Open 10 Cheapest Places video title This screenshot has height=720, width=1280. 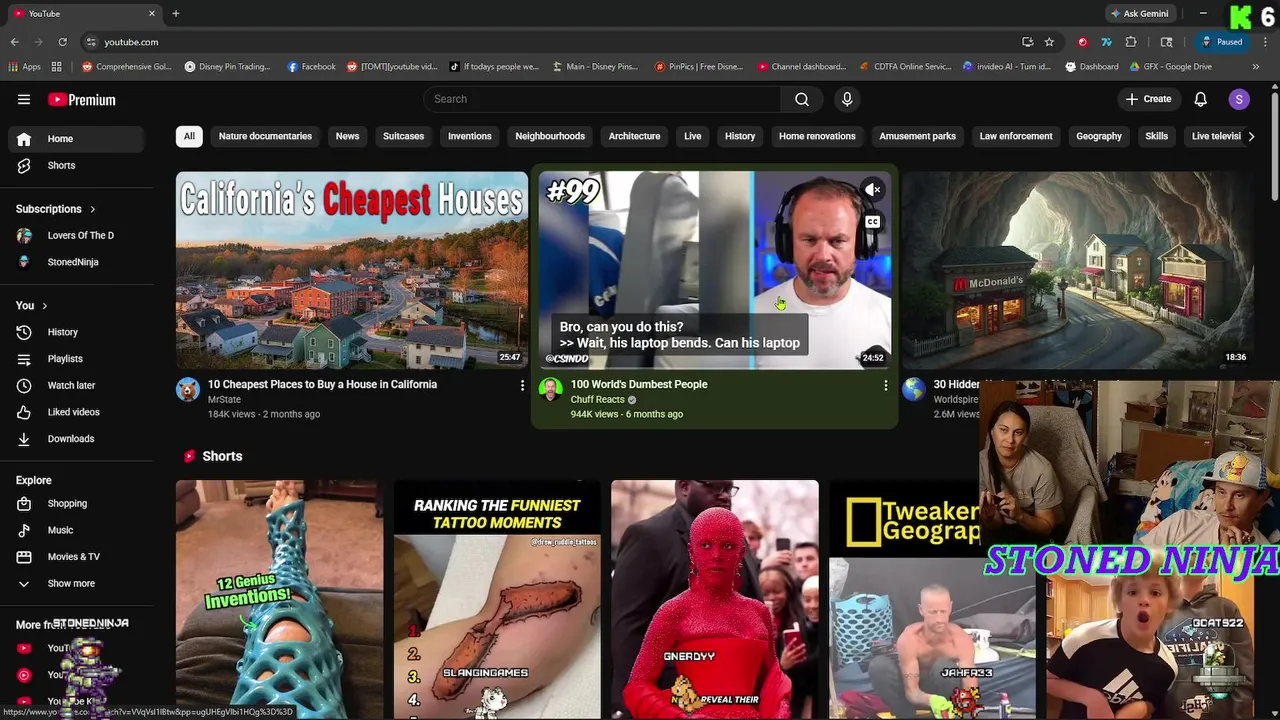click(x=322, y=384)
